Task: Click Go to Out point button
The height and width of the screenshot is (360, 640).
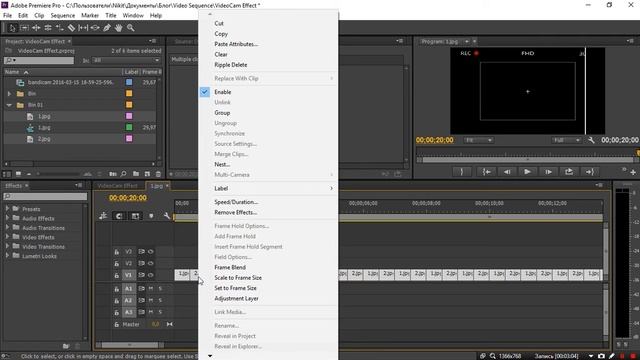Action: (590, 172)
